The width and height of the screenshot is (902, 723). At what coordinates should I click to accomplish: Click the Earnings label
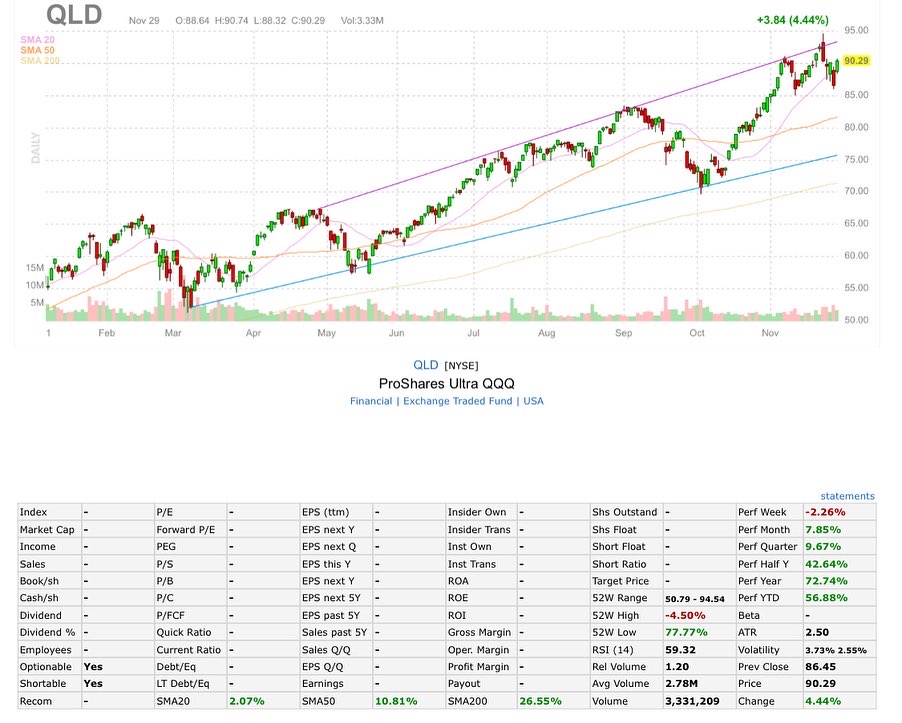(x=323, y=683)
